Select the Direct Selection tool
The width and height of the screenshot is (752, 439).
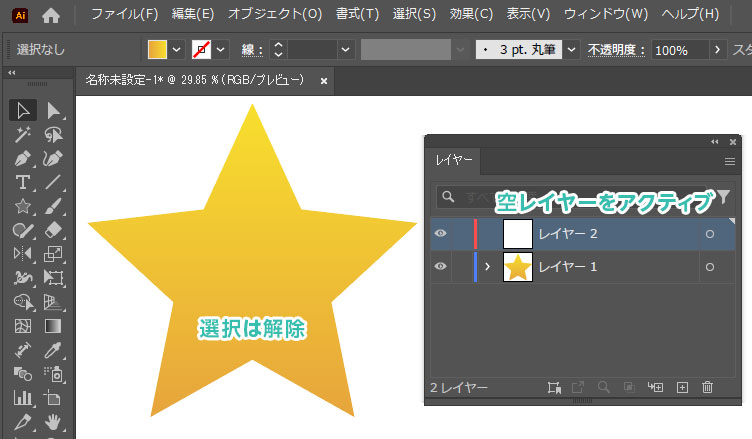(54, 110)
